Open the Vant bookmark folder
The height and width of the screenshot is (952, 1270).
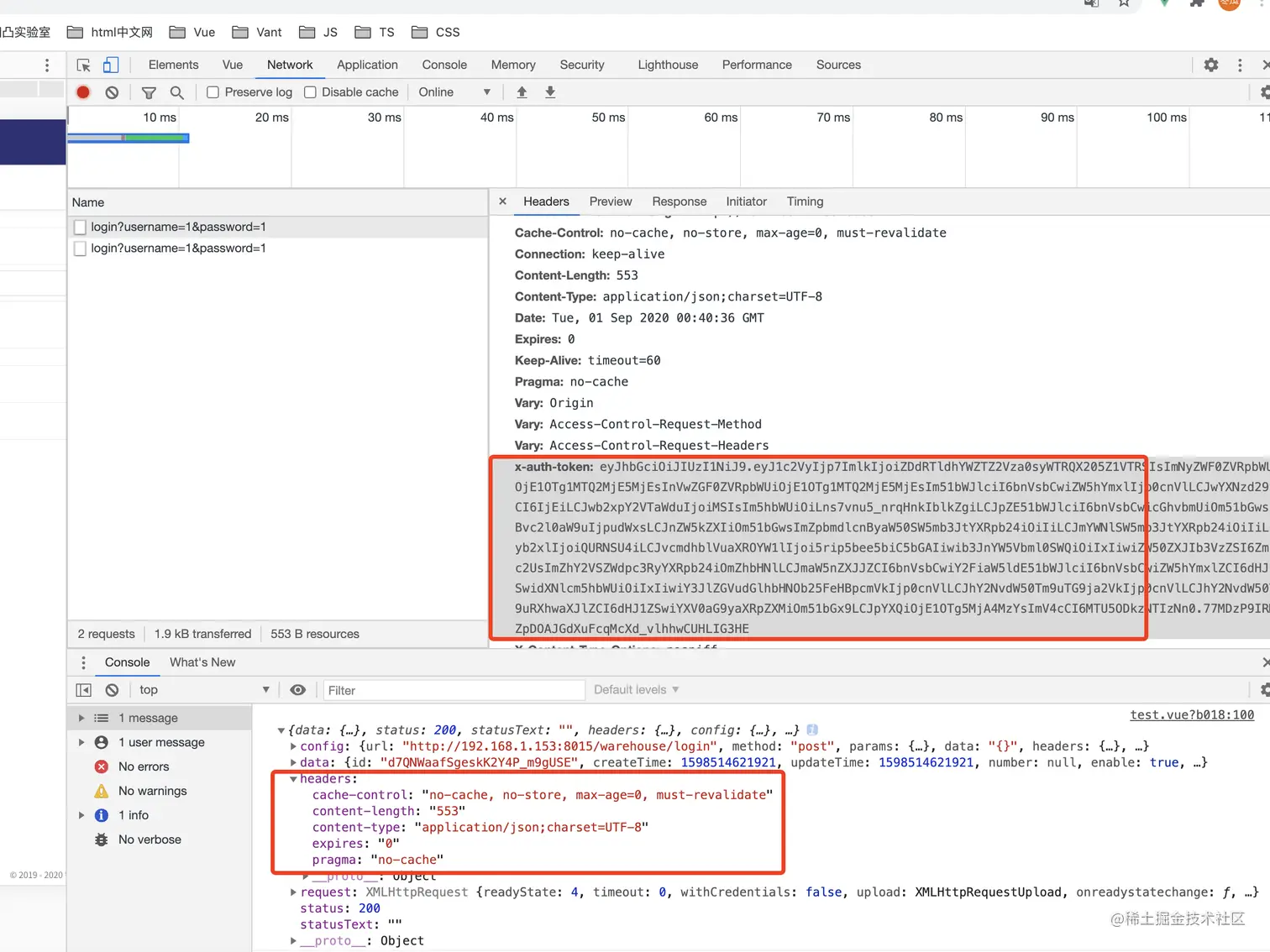pos(257,32)
